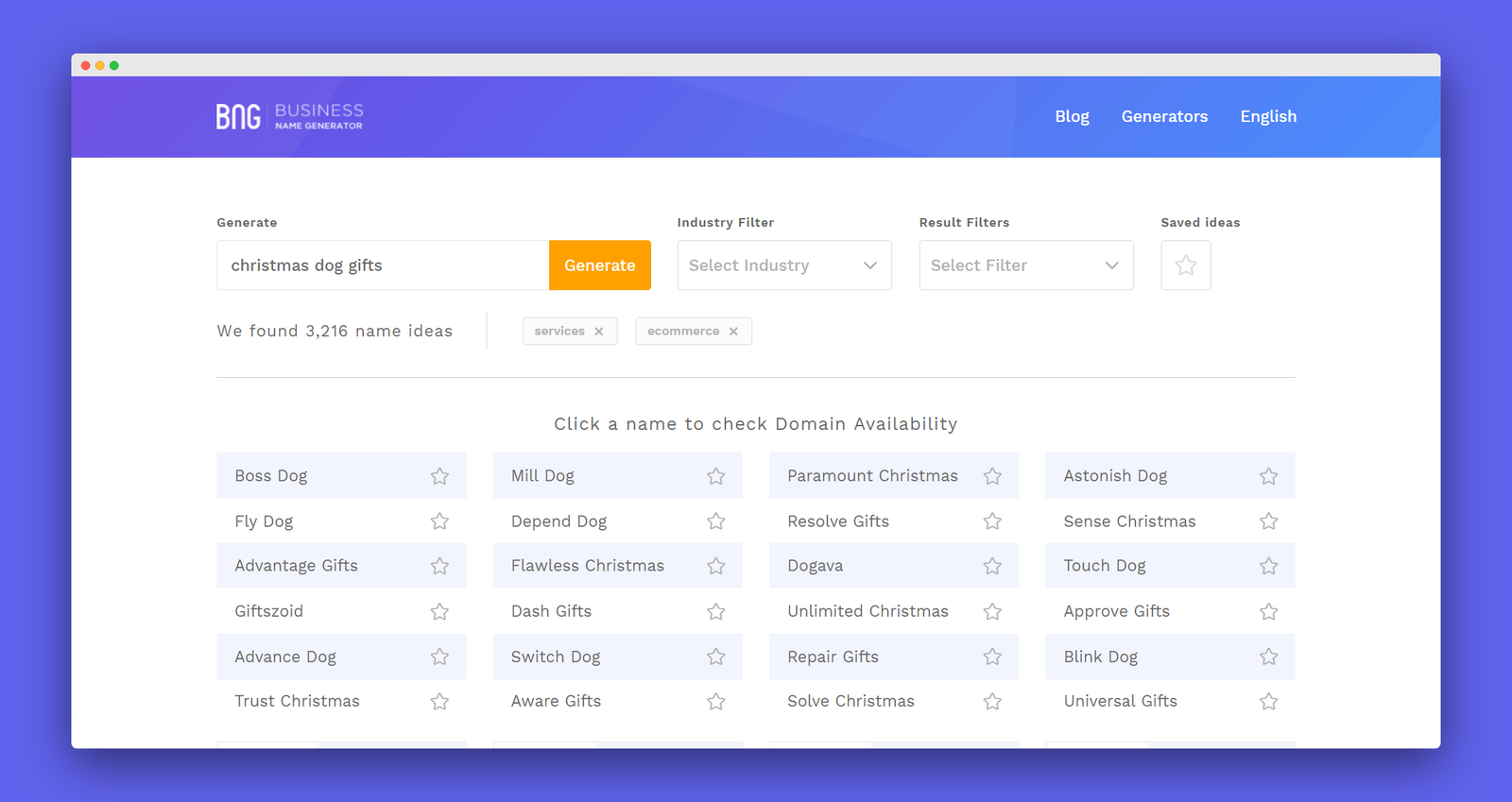Image resolution: width=1512 pixels, height=802 pixels.
Task: Click the Blink Dog name
Action: [1101, 657]
